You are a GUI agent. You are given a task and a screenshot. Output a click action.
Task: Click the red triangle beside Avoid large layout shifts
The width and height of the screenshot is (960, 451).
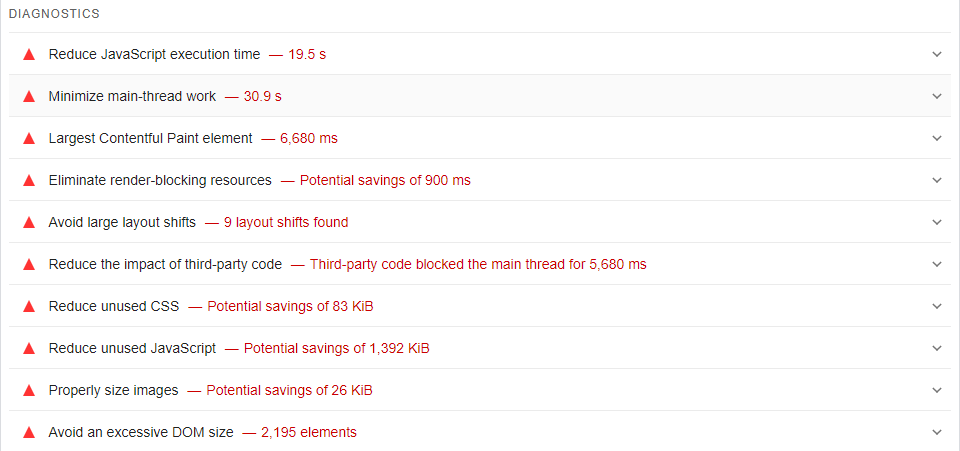click(29, 222)
